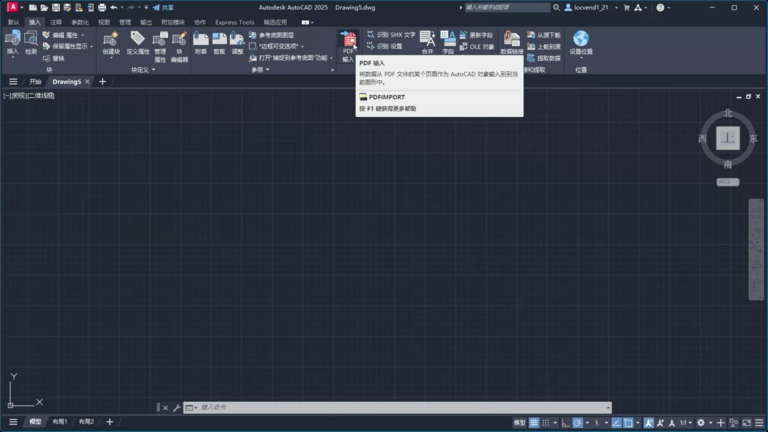Open the Express Tools ribbon tab
768x432 pixels.
(x=235, y=23)
